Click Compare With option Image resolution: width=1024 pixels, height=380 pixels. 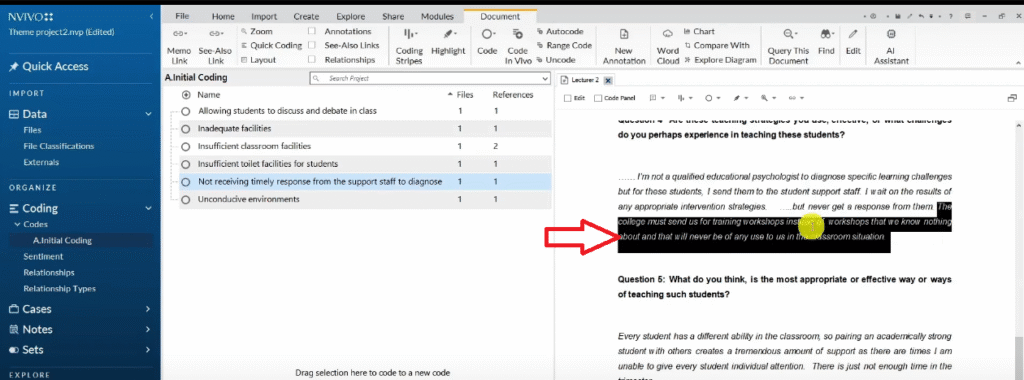pyautogui.click(x=716, y=46)
